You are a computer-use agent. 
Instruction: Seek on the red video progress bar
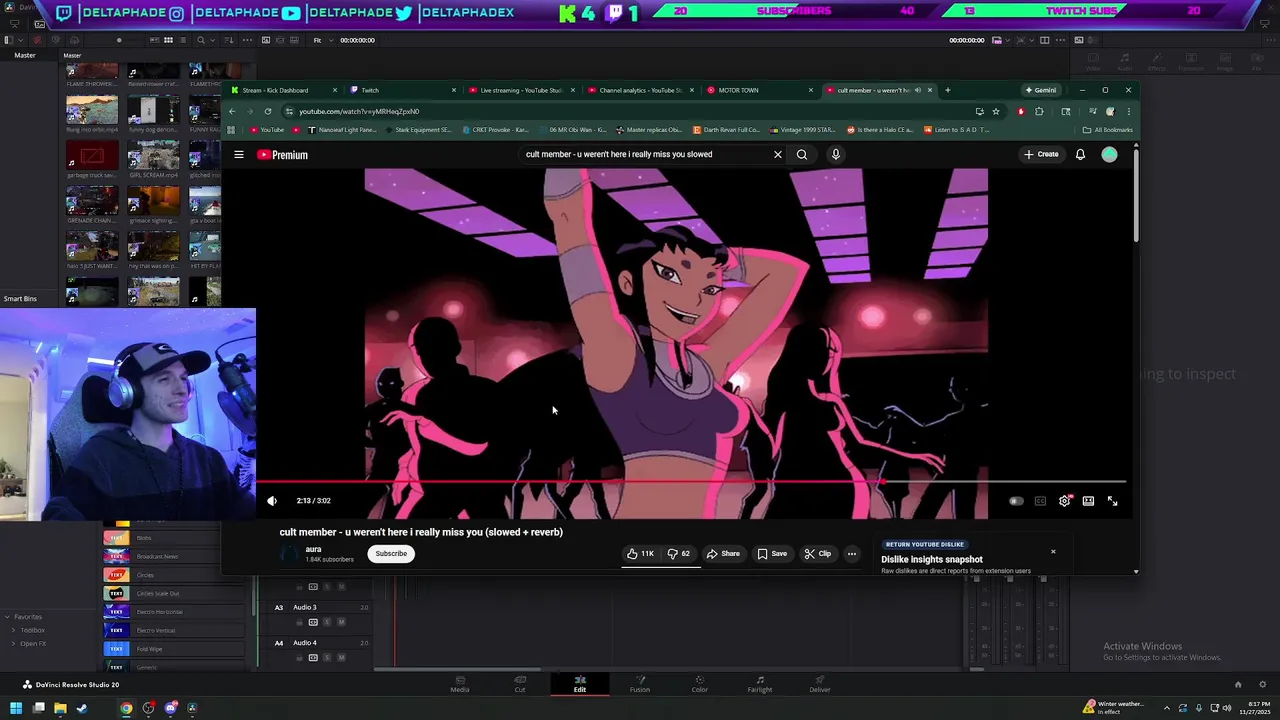pyautogui.click(x=690, y=482)
